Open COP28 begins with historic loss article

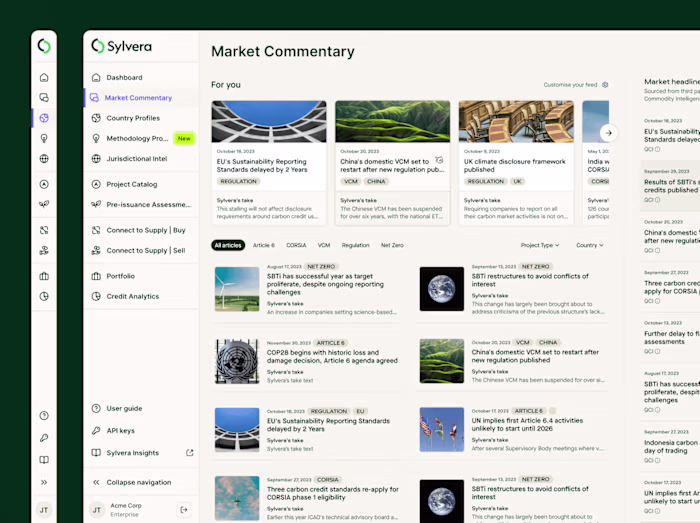(307, 361)
